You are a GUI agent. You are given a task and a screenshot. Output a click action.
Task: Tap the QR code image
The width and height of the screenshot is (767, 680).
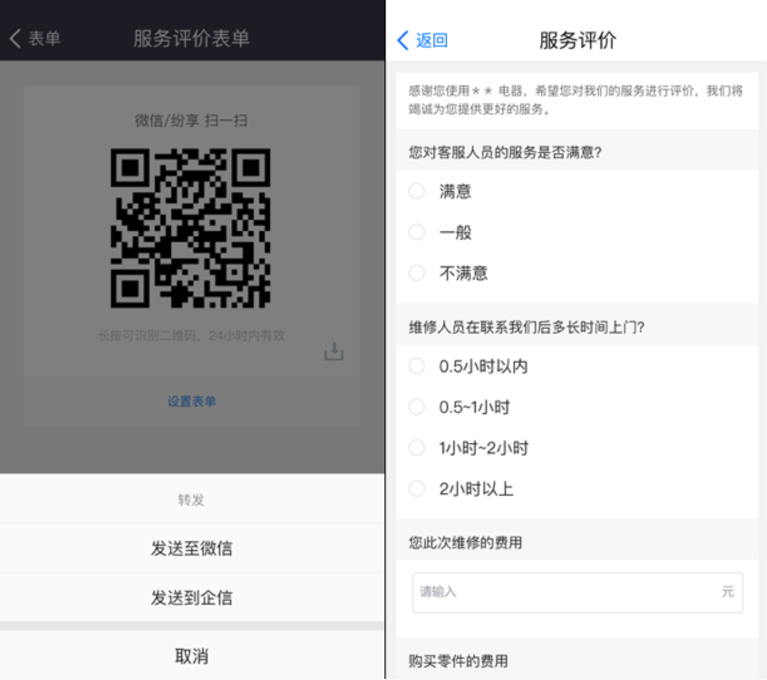point(190,228)
